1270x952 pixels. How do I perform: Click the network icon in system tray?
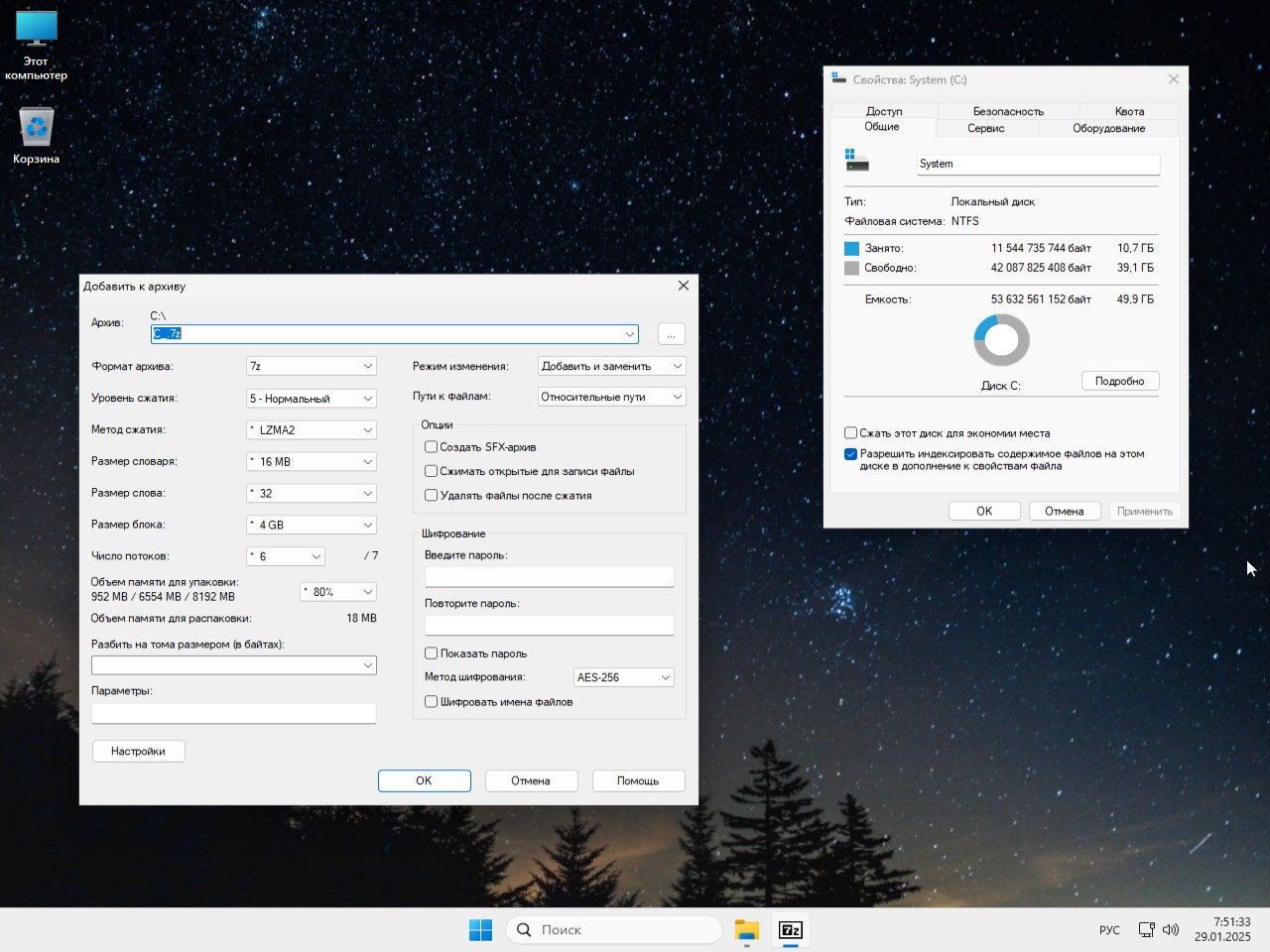tap(1146, 930)
